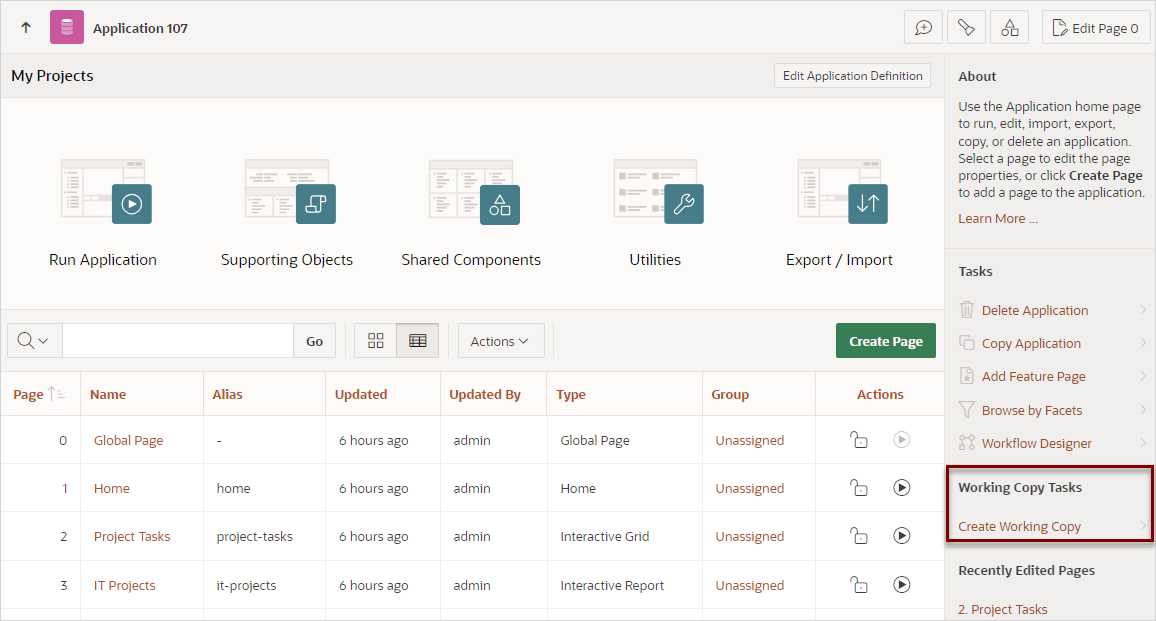Screen dimensions: 1156x621
Task: Toggle the lock icon for the Global Page
Action: point(859,439)
